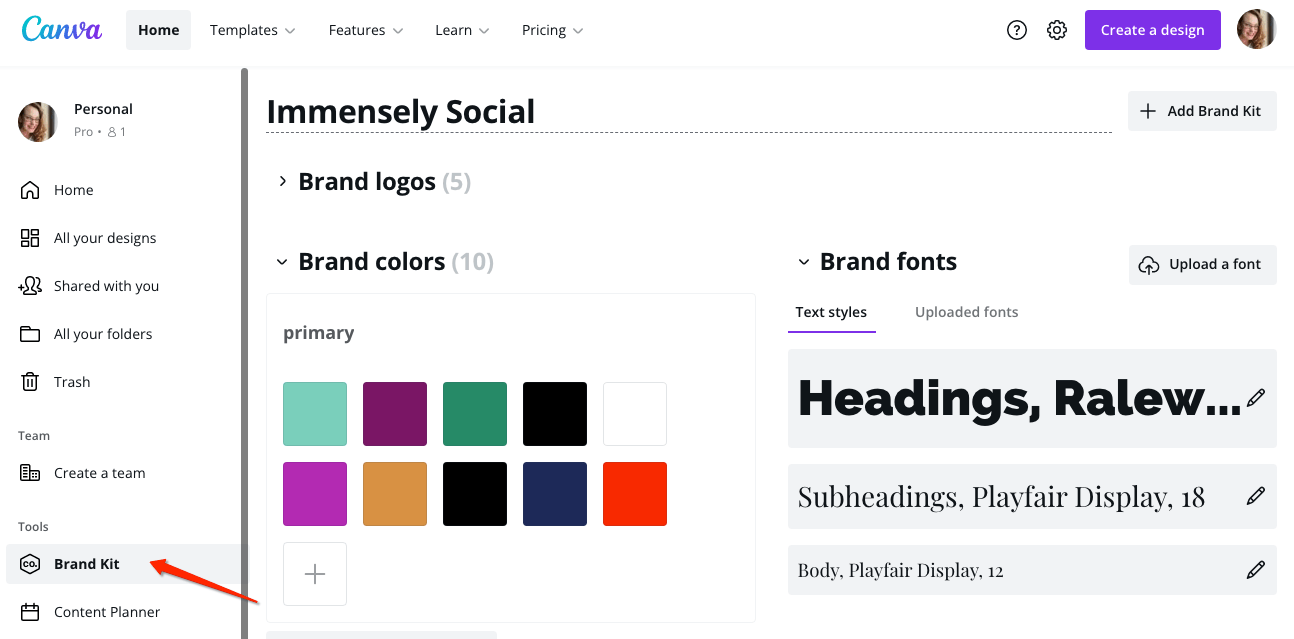Click the Headings, Raleway text style row
This screenshot has height=639, width=1294.
coord(1032,398)
